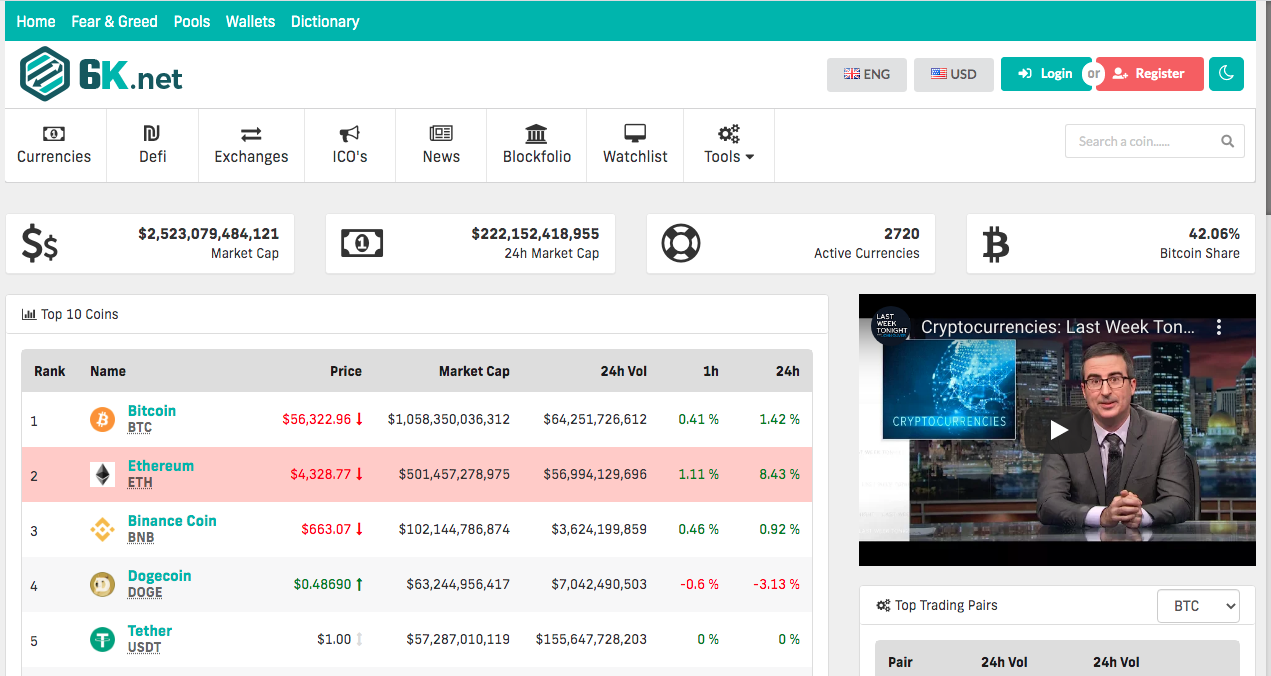Open Blockfolio bank building icon
The image size is (1271, 676).
(536, 134)
